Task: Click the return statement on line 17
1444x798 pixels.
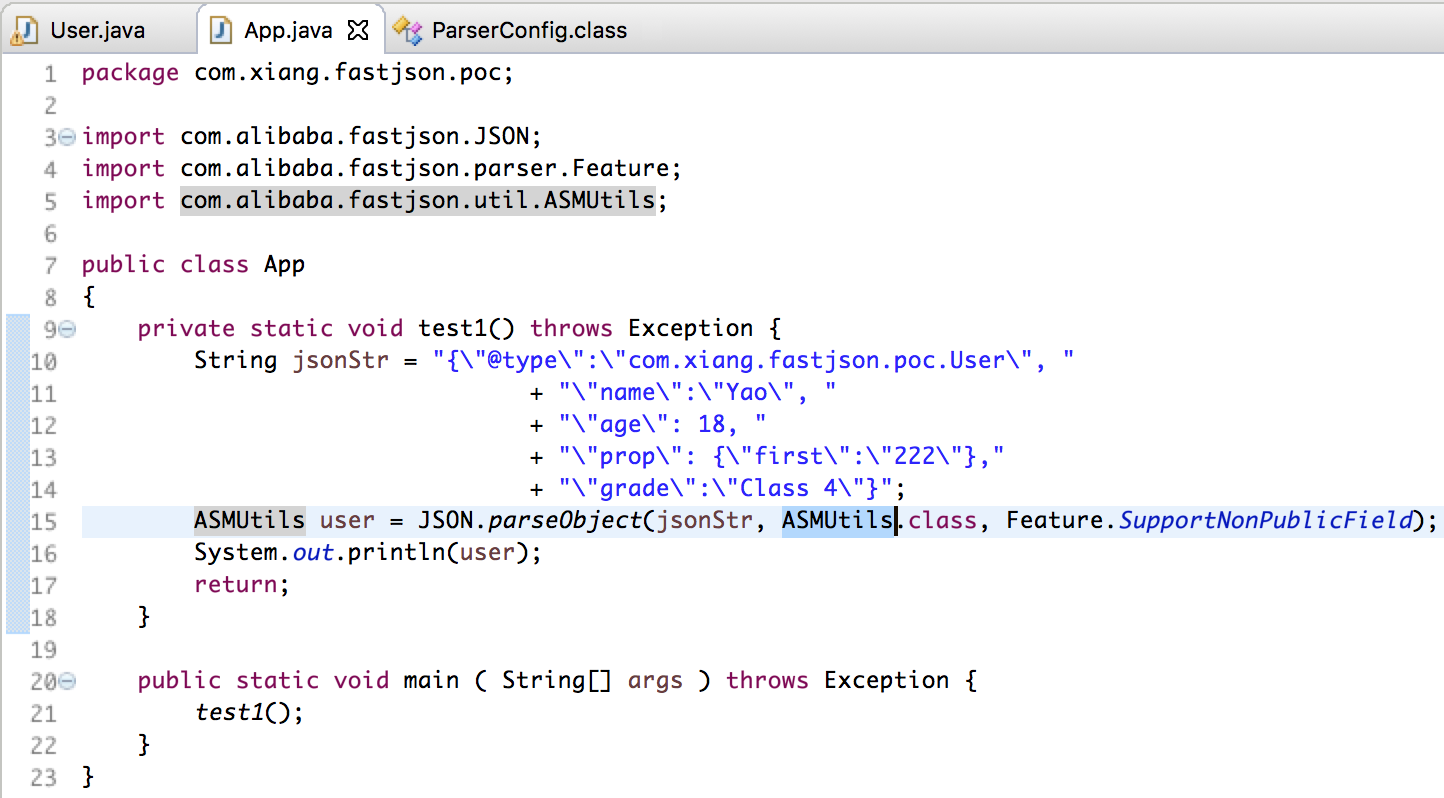Action: (241, 585)
